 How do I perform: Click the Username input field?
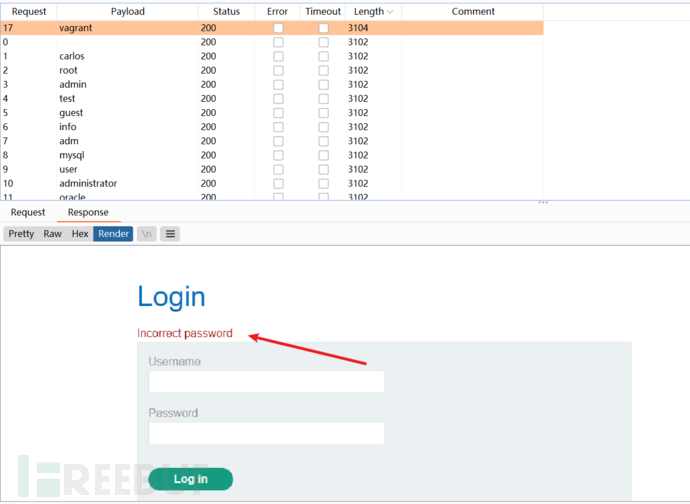point(266,382)
